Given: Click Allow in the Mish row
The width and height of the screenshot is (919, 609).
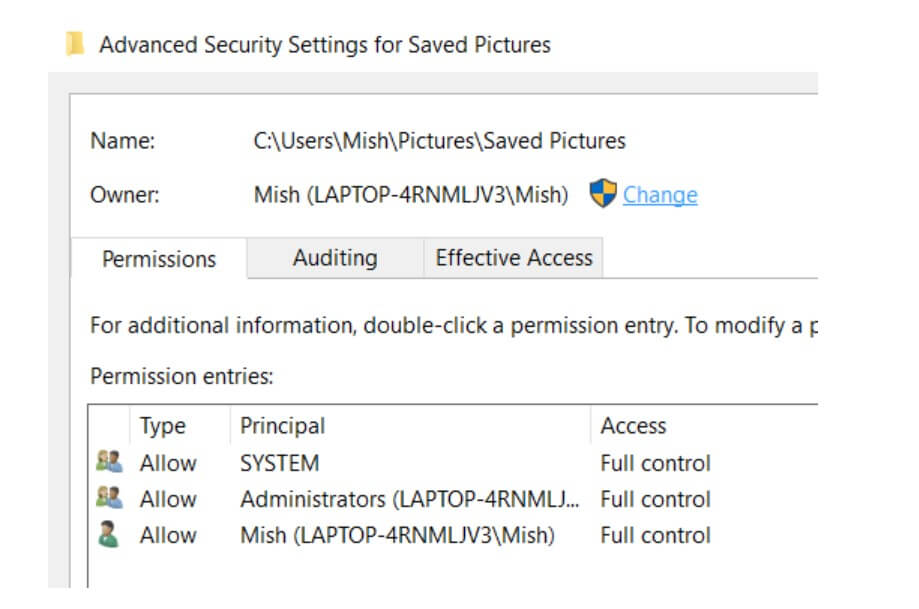Looking at the screenshot, I should coord(168,535).
